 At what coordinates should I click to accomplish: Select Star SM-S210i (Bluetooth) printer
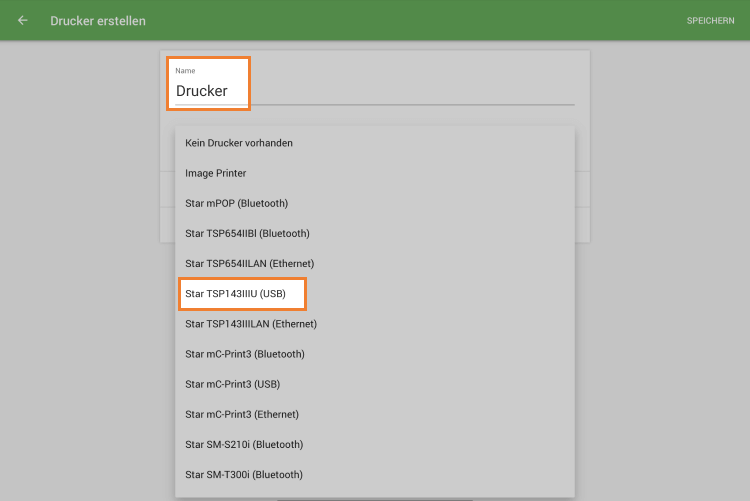[x=244, y=444]
